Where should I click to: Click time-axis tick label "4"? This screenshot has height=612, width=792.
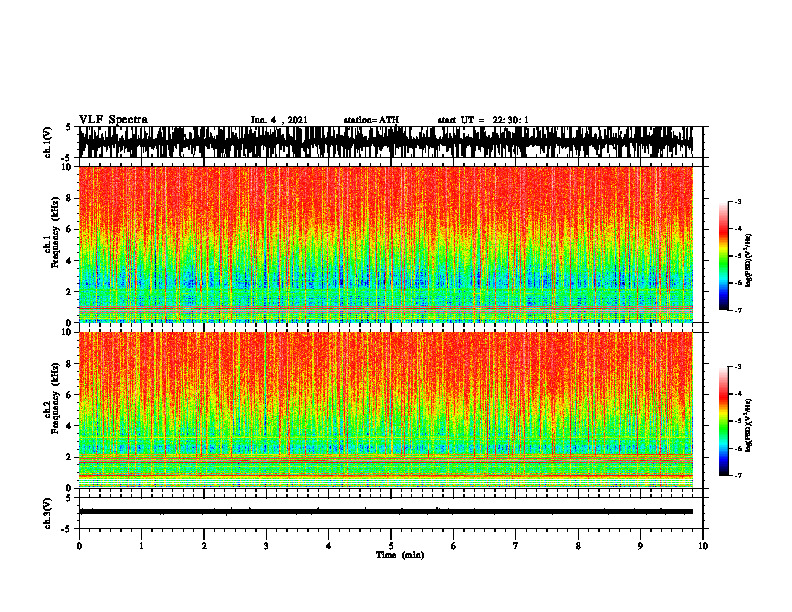(329, 546)
